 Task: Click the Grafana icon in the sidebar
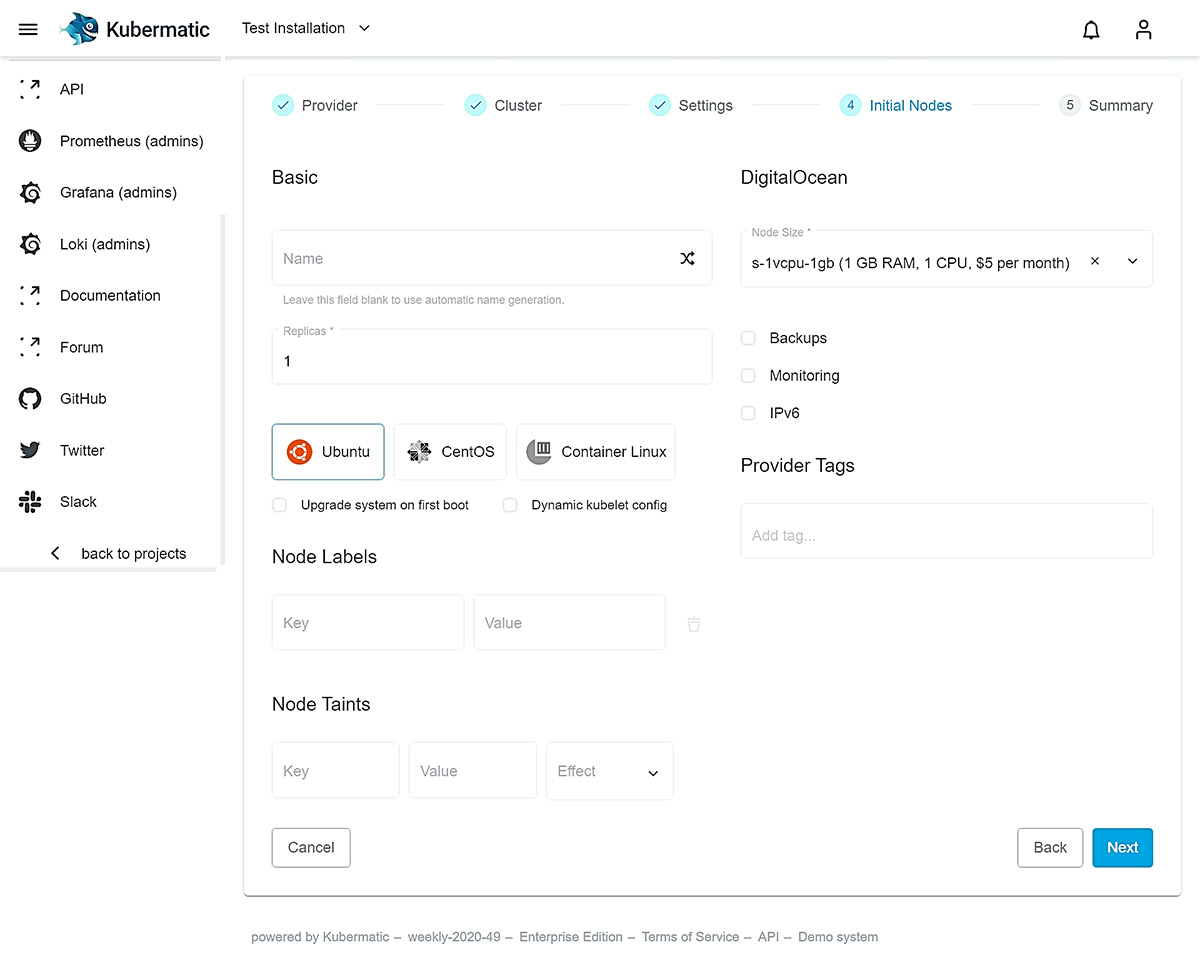click(29, 192)
